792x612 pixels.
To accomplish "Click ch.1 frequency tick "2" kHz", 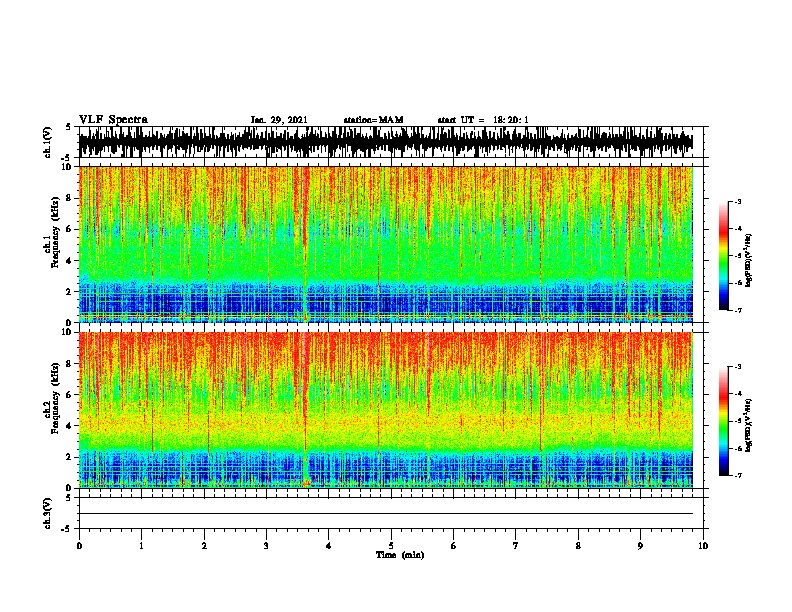I will coord(70,292).
